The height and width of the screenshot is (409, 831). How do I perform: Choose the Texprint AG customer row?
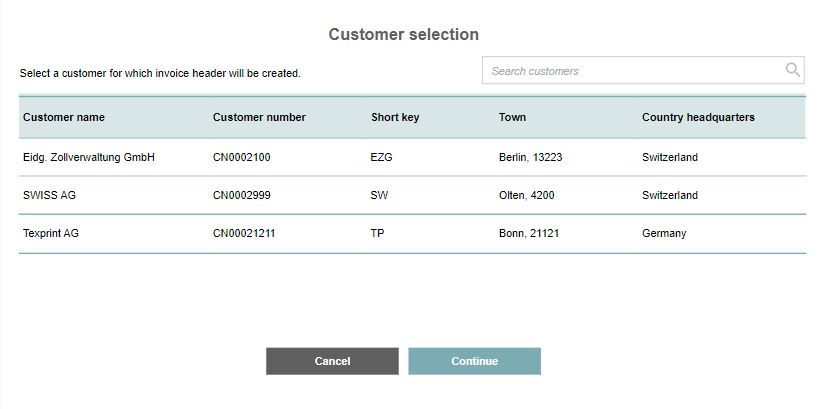point(51,233)
